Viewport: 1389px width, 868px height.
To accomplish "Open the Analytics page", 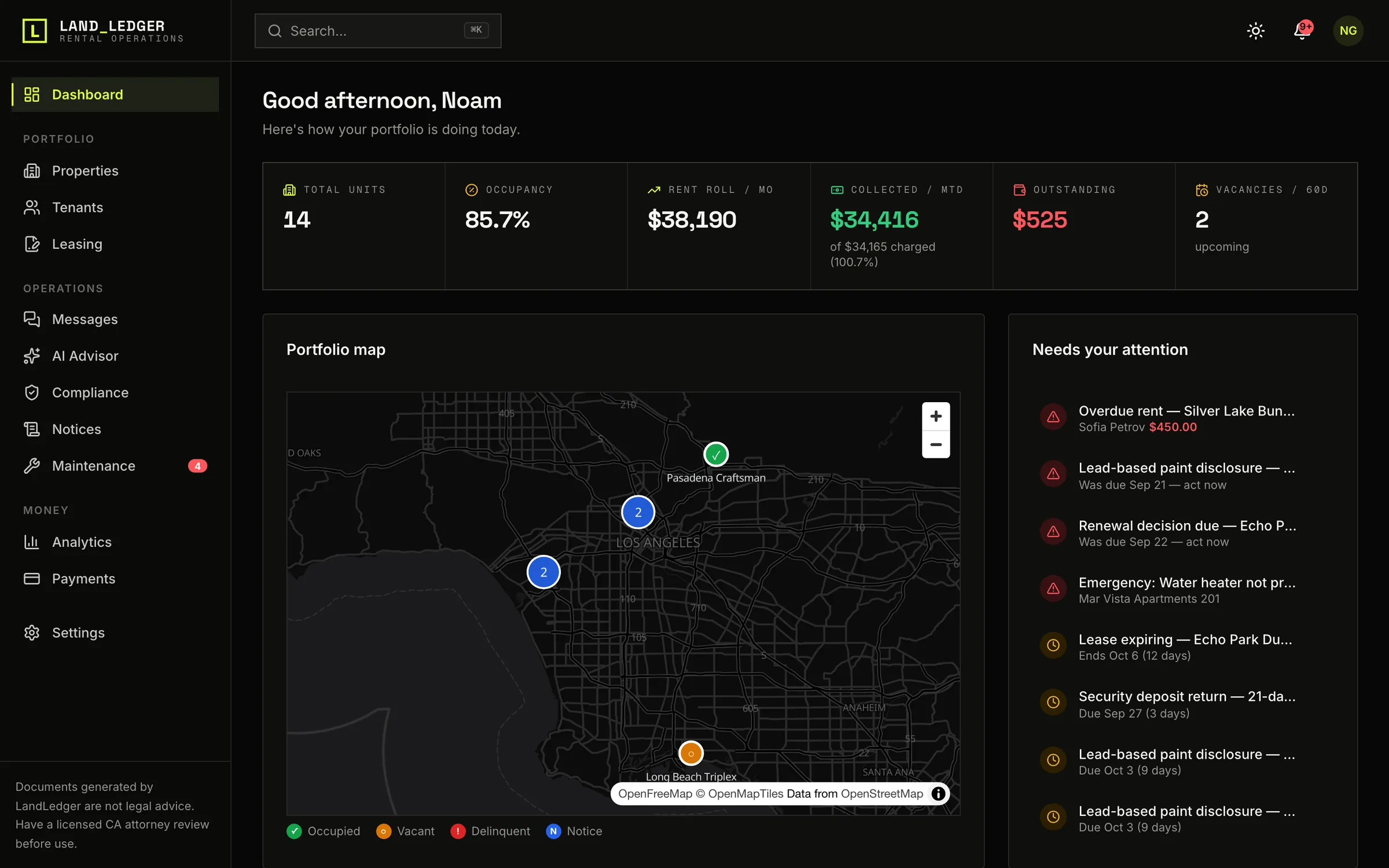I will point(115,542).
